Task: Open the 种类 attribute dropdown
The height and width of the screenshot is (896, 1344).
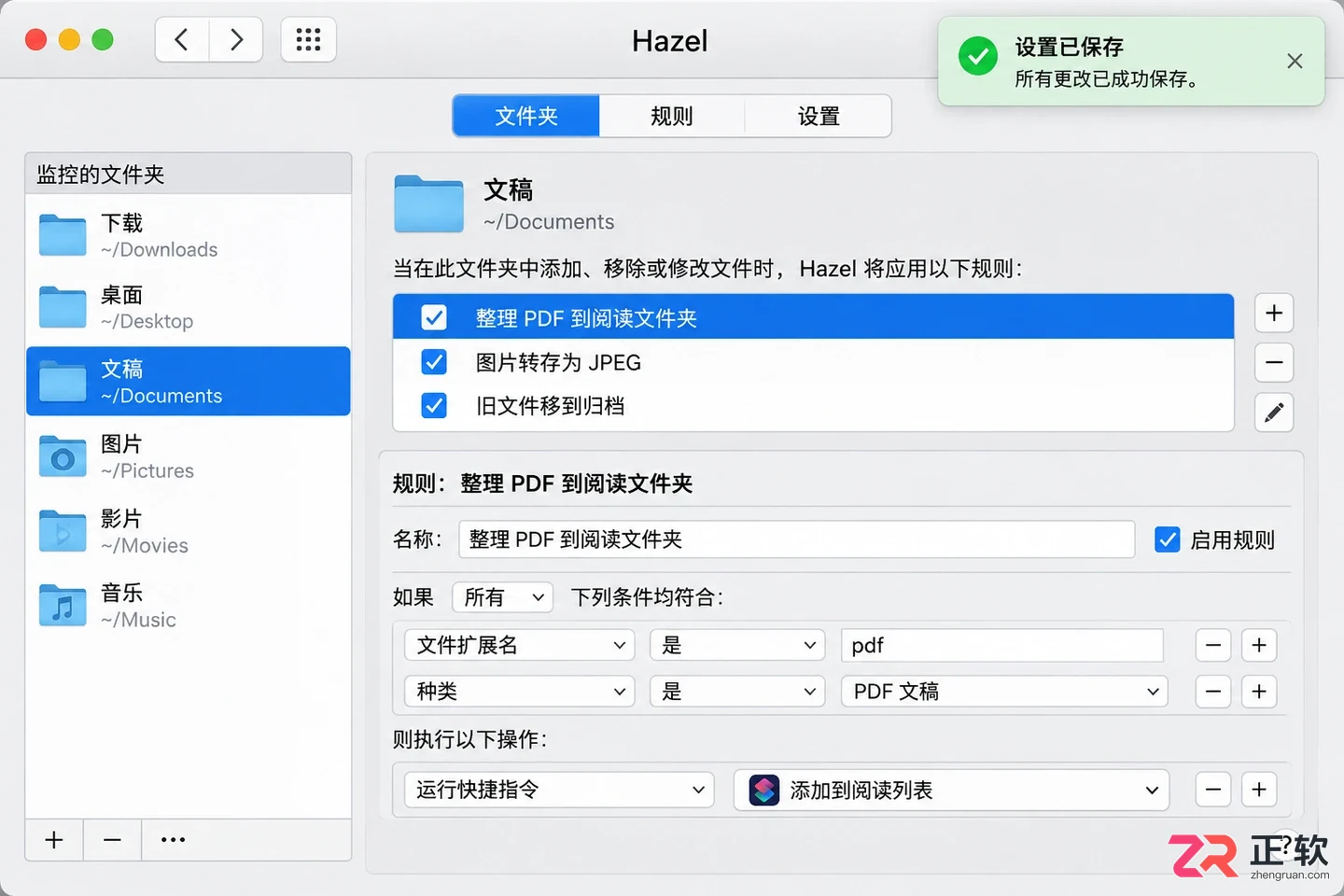Action: coord(520,692)
